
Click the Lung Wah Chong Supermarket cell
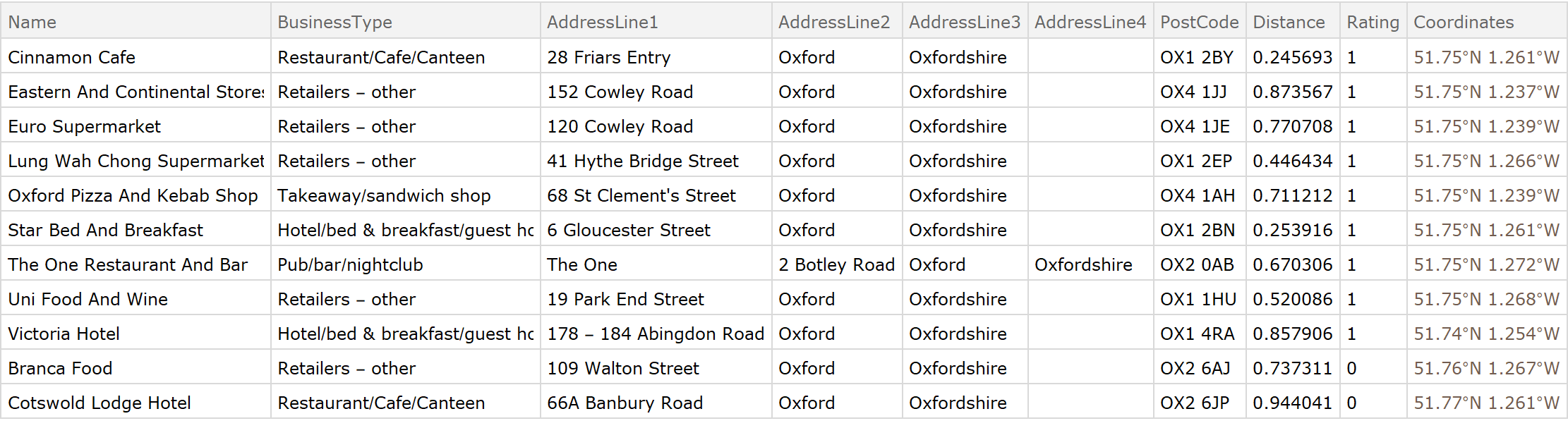(x=135, y=161)
